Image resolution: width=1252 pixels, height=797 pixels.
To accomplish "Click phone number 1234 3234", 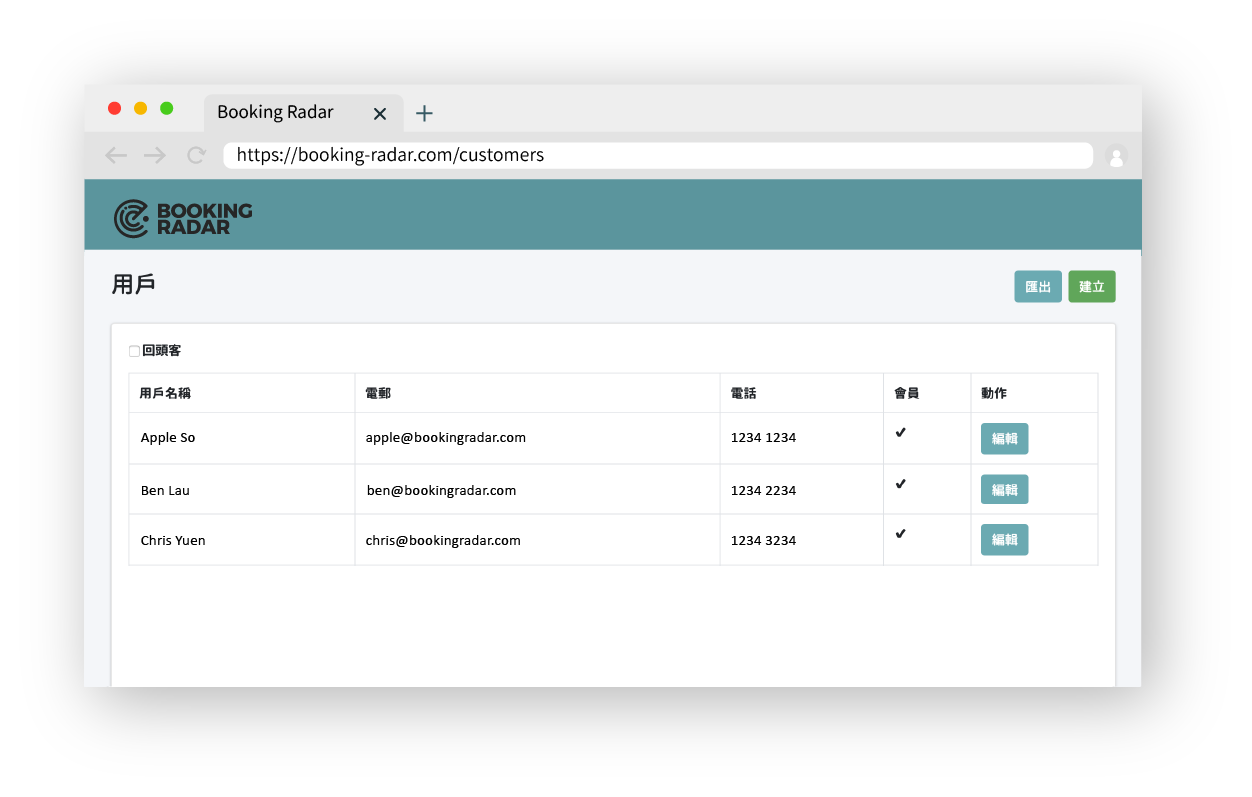I will coord(764,541).
